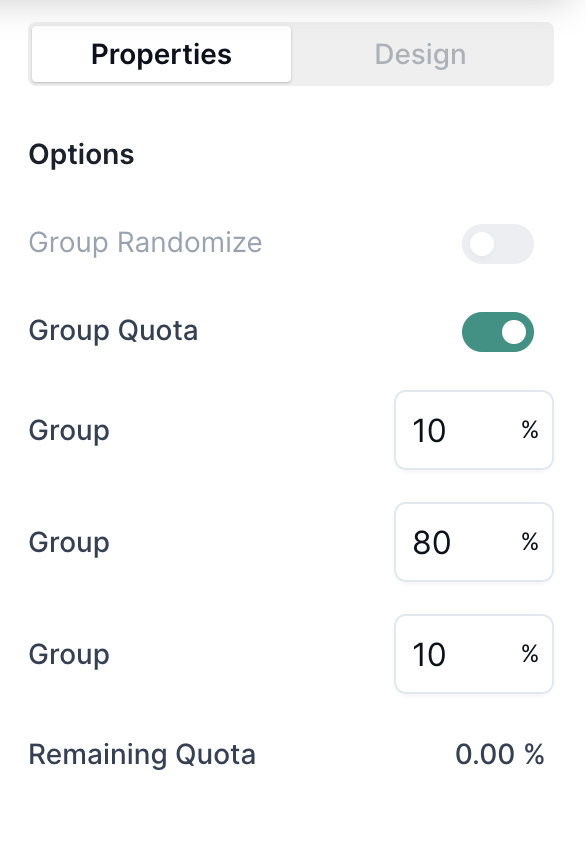Select the Properties tab
The width and height of the screenshot is (586, 852).
[x=161, y=54]
